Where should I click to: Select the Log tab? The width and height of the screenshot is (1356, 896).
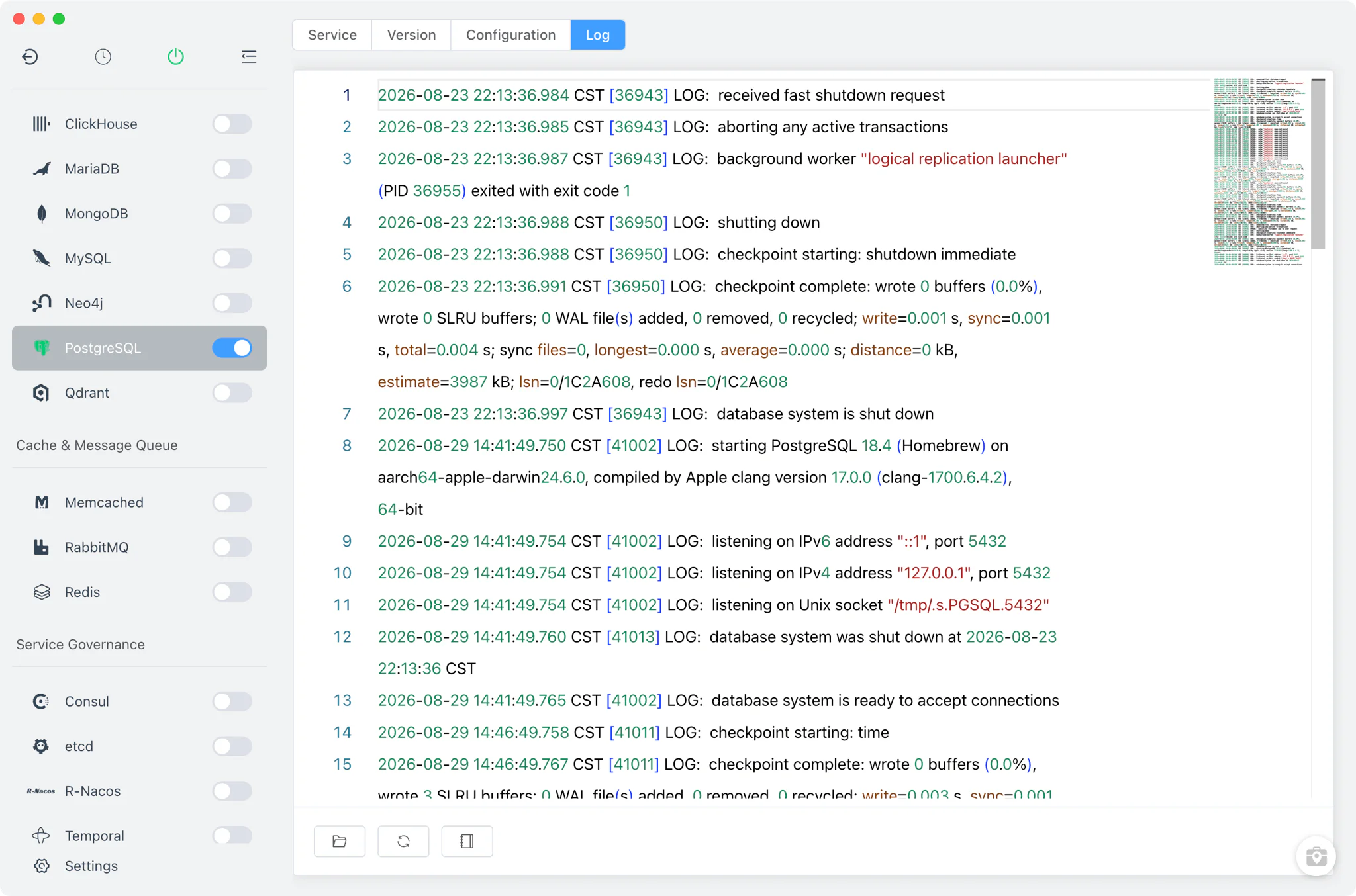point(597,34)
